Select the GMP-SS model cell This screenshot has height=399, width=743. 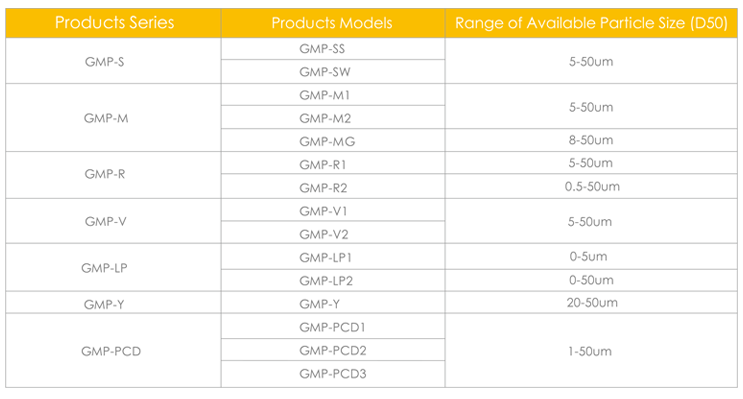(x=333, y=49)
